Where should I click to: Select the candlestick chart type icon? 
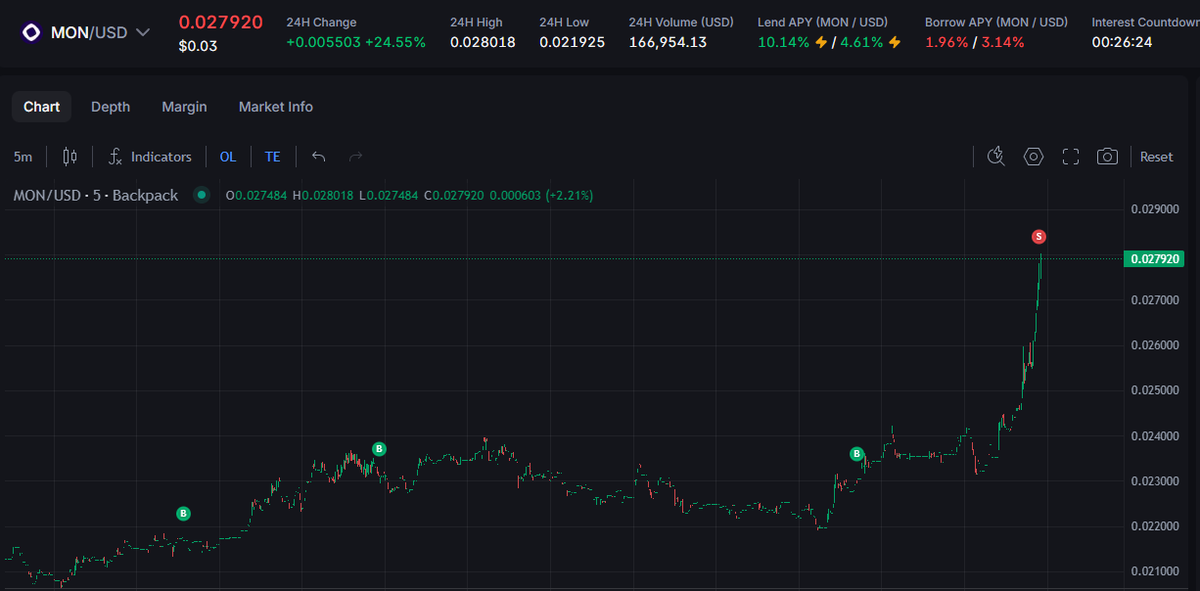click(x=67, y=156)
